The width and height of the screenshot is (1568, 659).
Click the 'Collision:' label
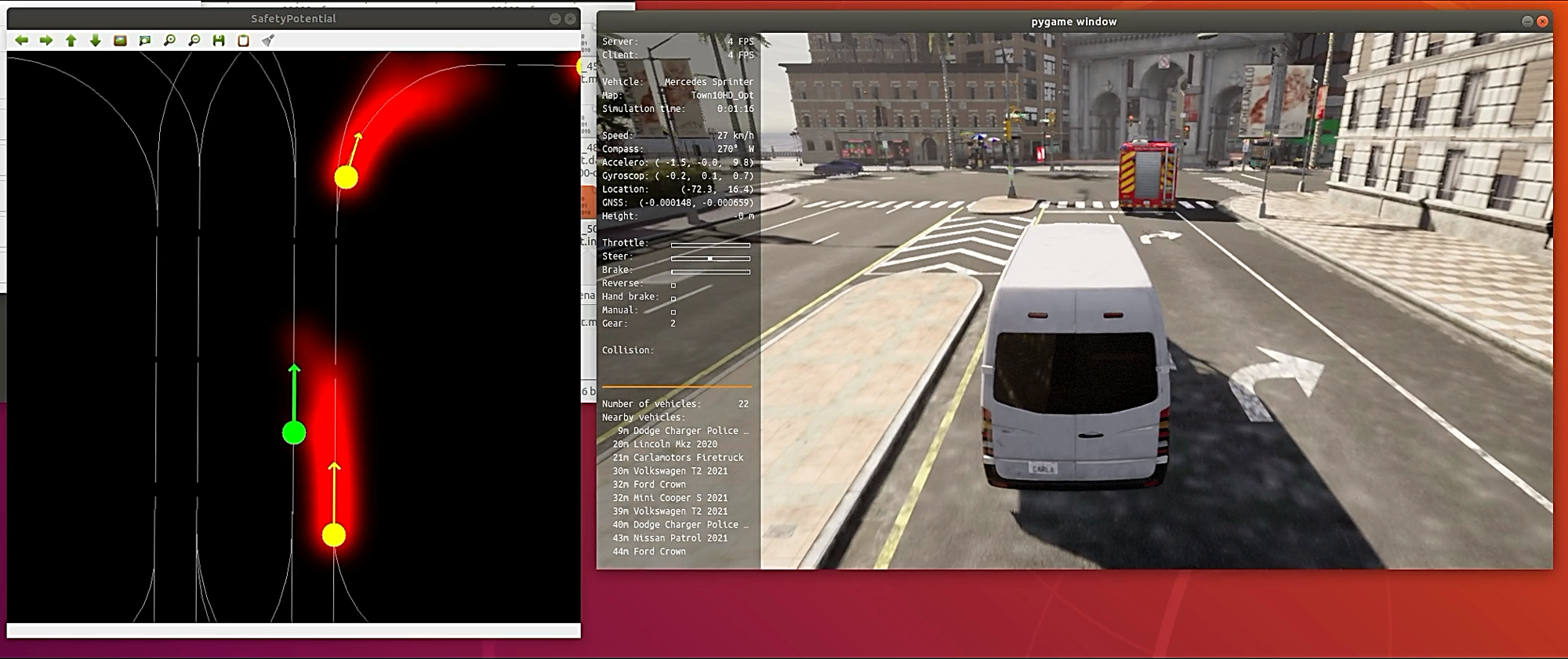click(627, 350)
